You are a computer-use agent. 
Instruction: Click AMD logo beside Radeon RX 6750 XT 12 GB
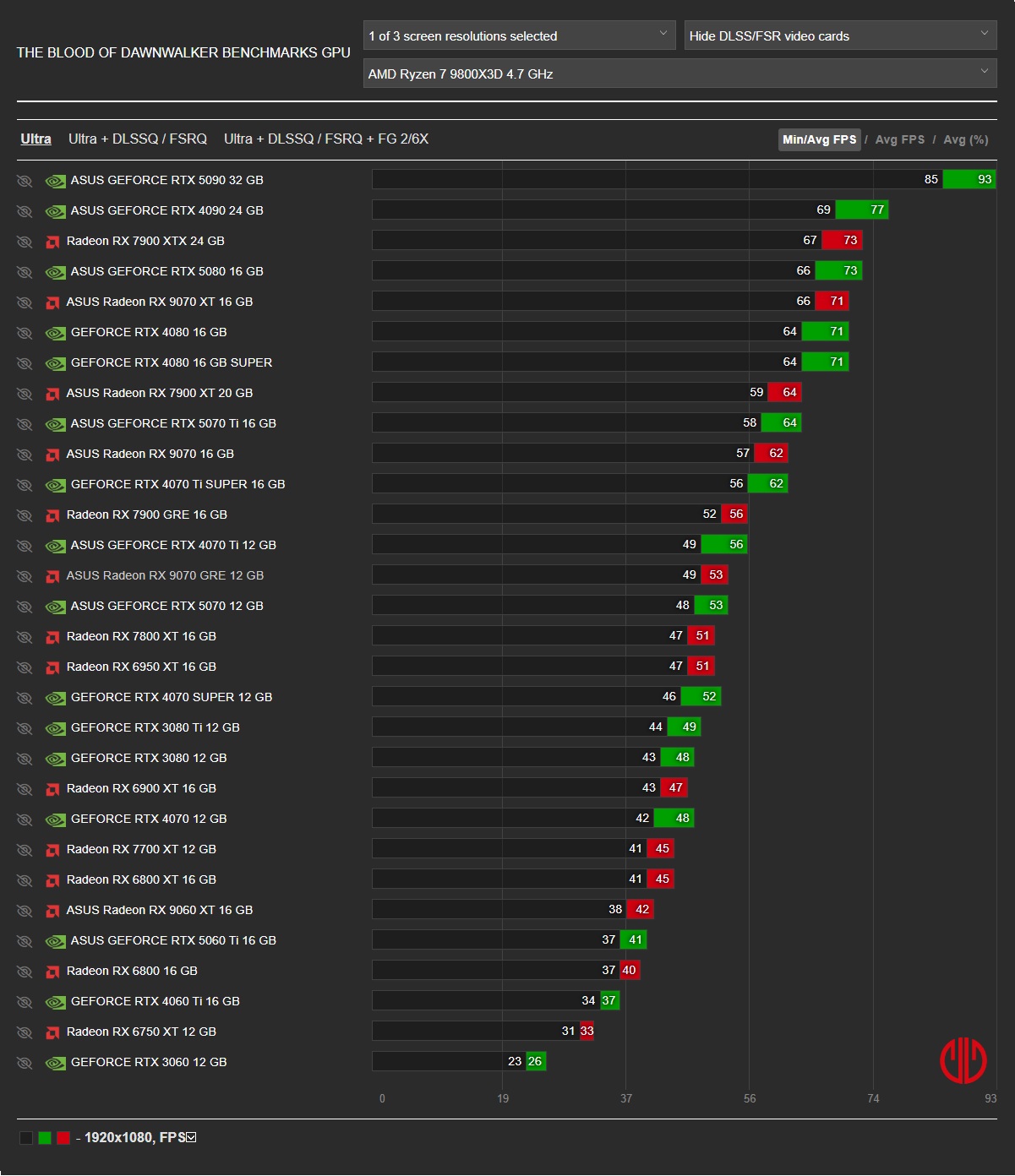pyautogui.click(x=52, y=1032)
